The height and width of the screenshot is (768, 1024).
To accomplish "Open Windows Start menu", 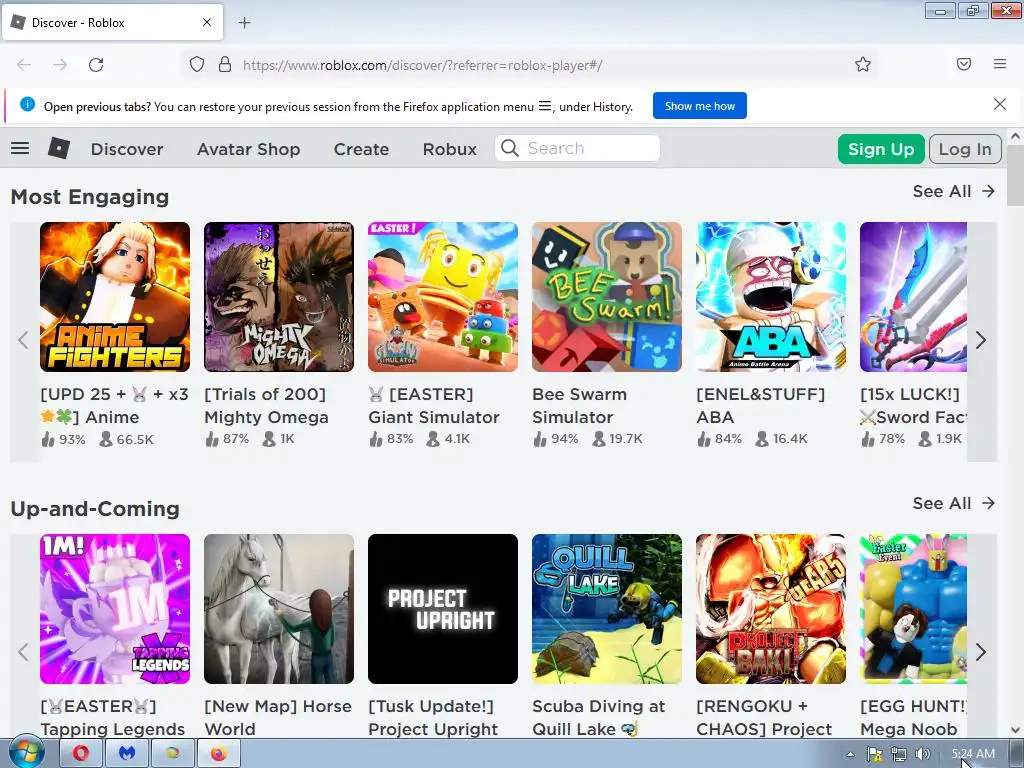I will coord(27,753).
